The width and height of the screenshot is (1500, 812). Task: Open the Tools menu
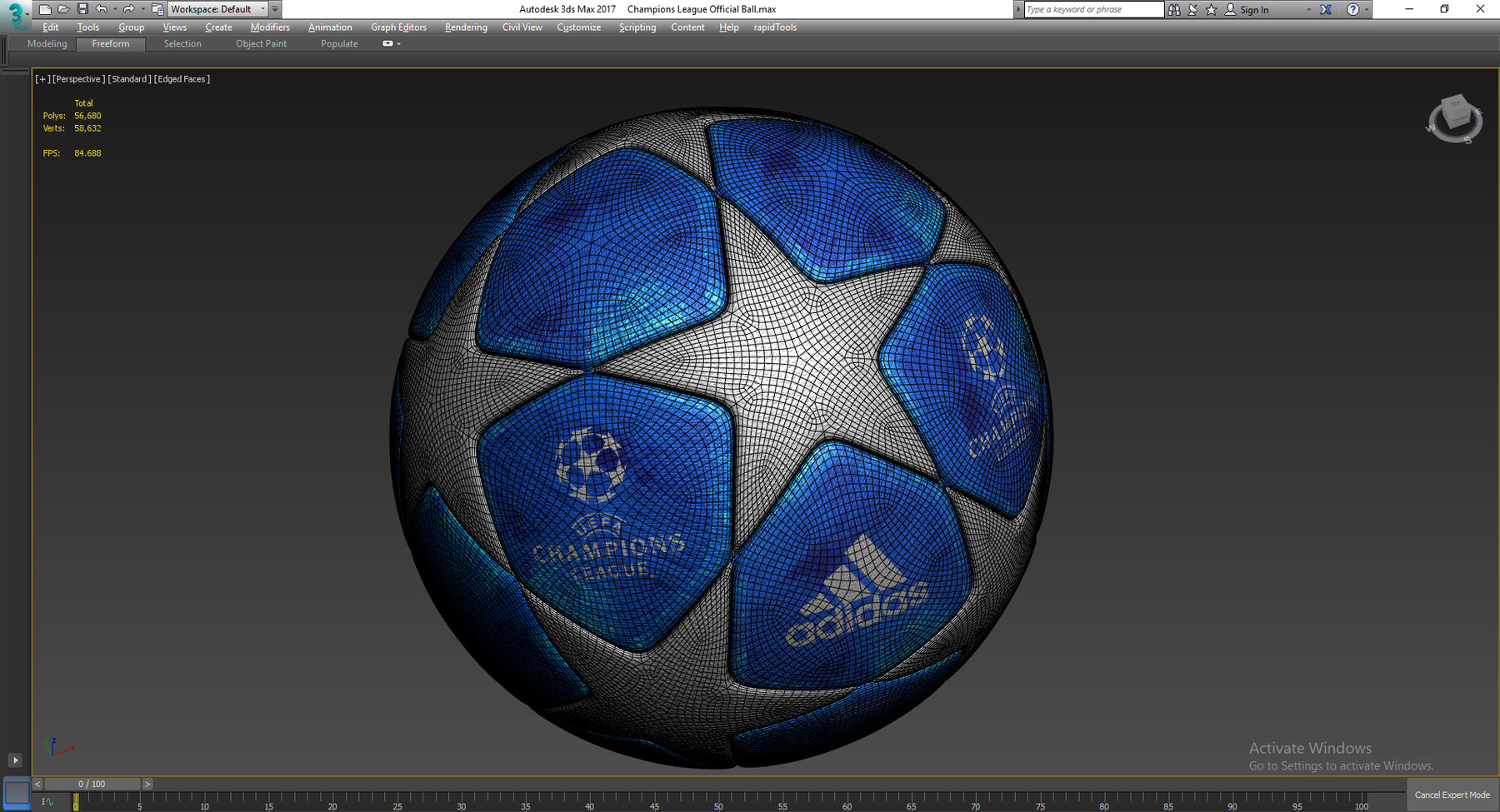(88, 27)
